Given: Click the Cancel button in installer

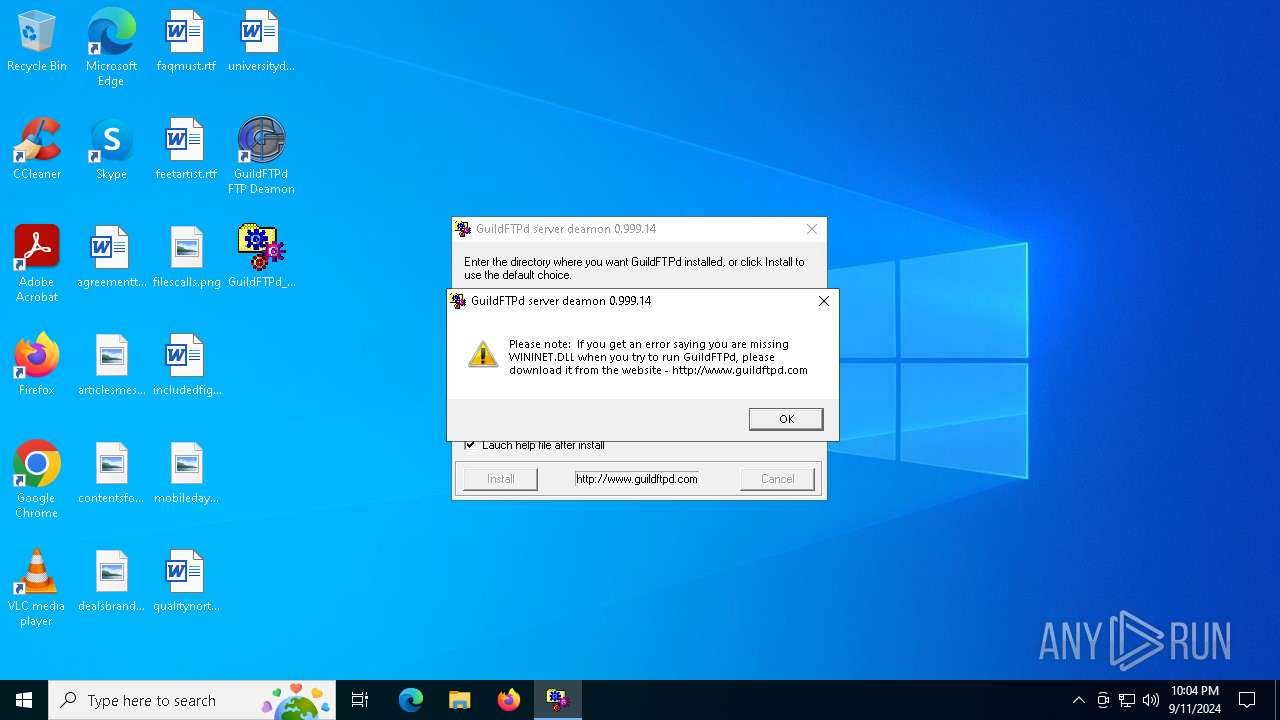Looking at the screenshot, I should click(777, 479).
